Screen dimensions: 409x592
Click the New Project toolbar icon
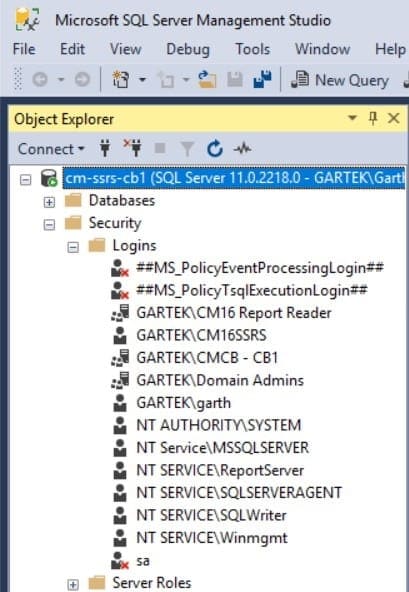120,80
